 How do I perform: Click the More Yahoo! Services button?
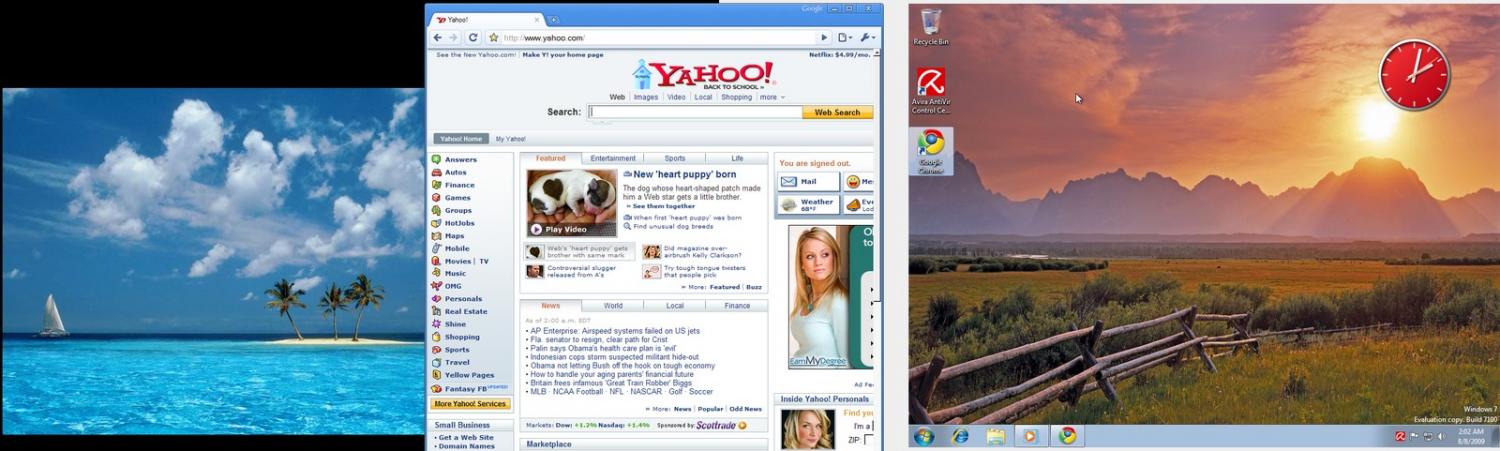point(471,404)
